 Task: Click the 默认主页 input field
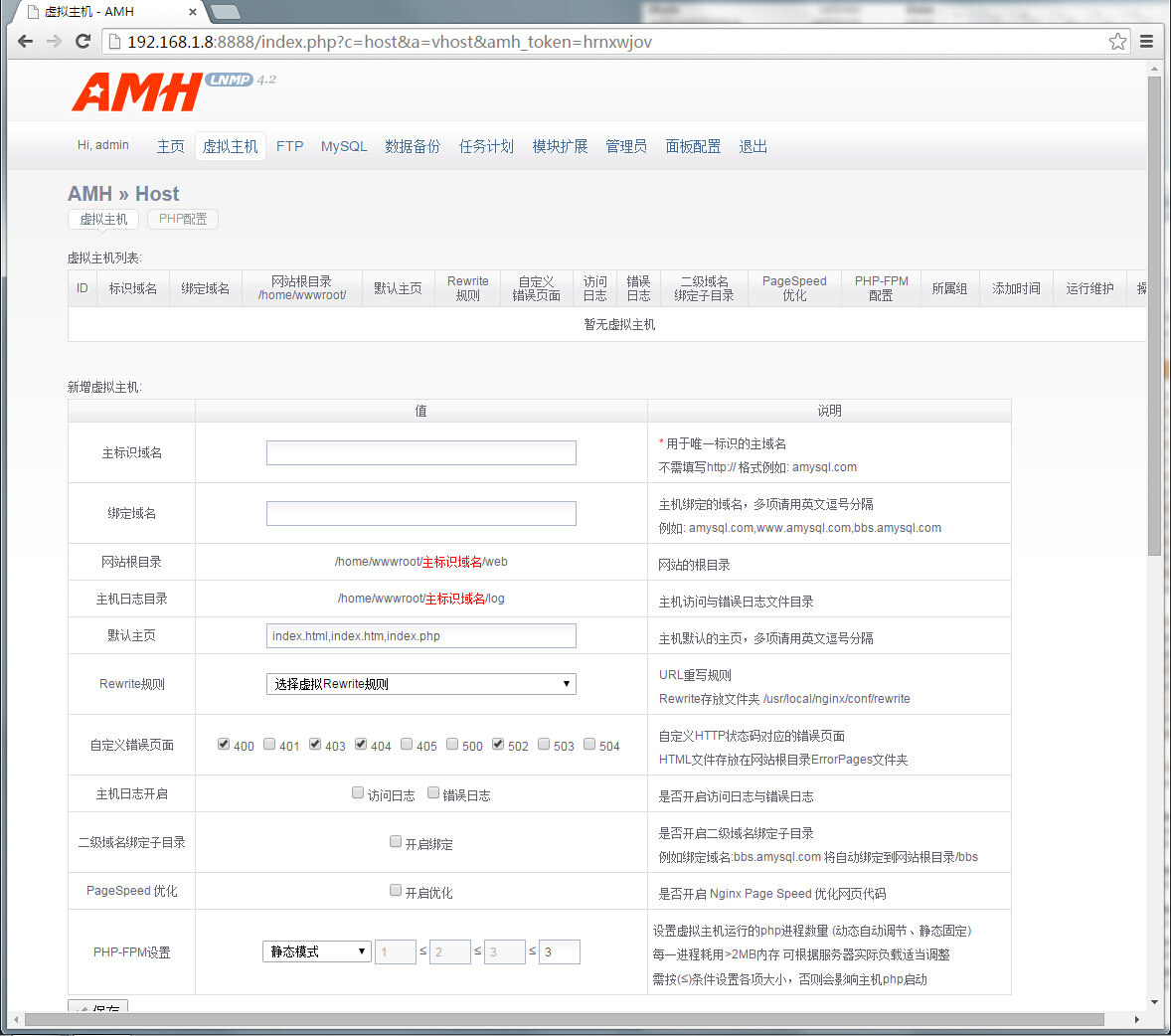[x=421, y=635]
